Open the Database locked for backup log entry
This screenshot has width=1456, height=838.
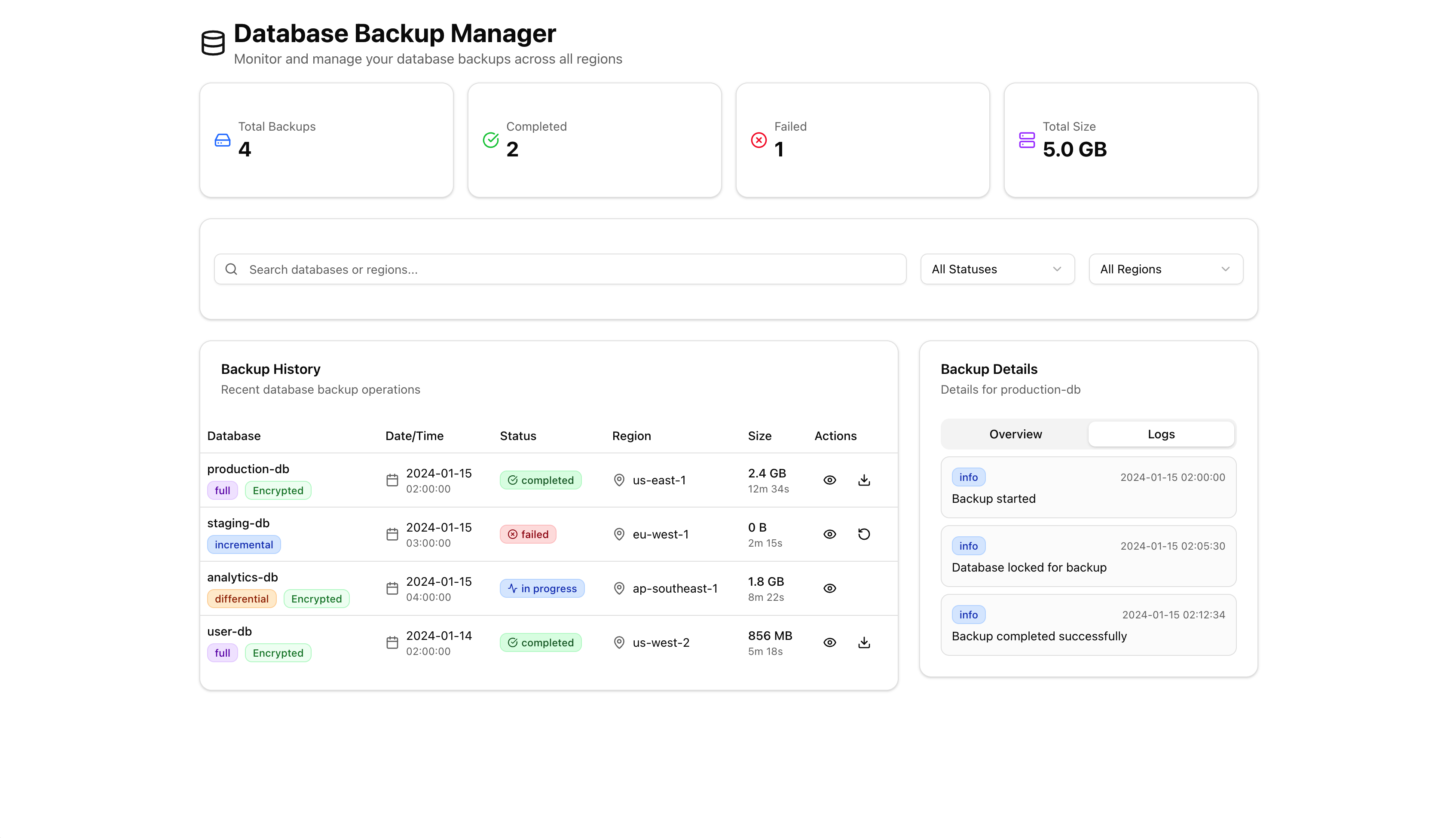pyautogui.click(x=1088, y=556)
